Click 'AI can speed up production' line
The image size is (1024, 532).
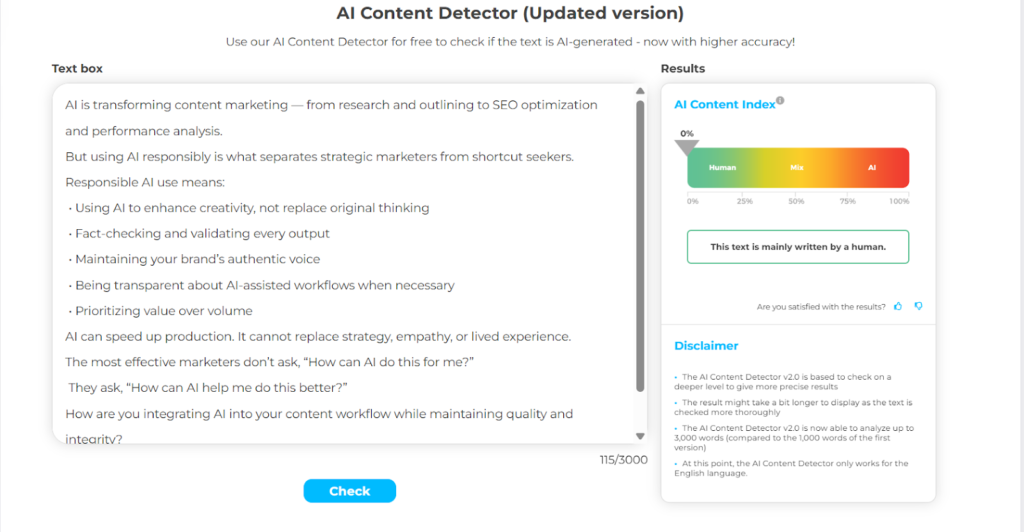pos(318,337)
